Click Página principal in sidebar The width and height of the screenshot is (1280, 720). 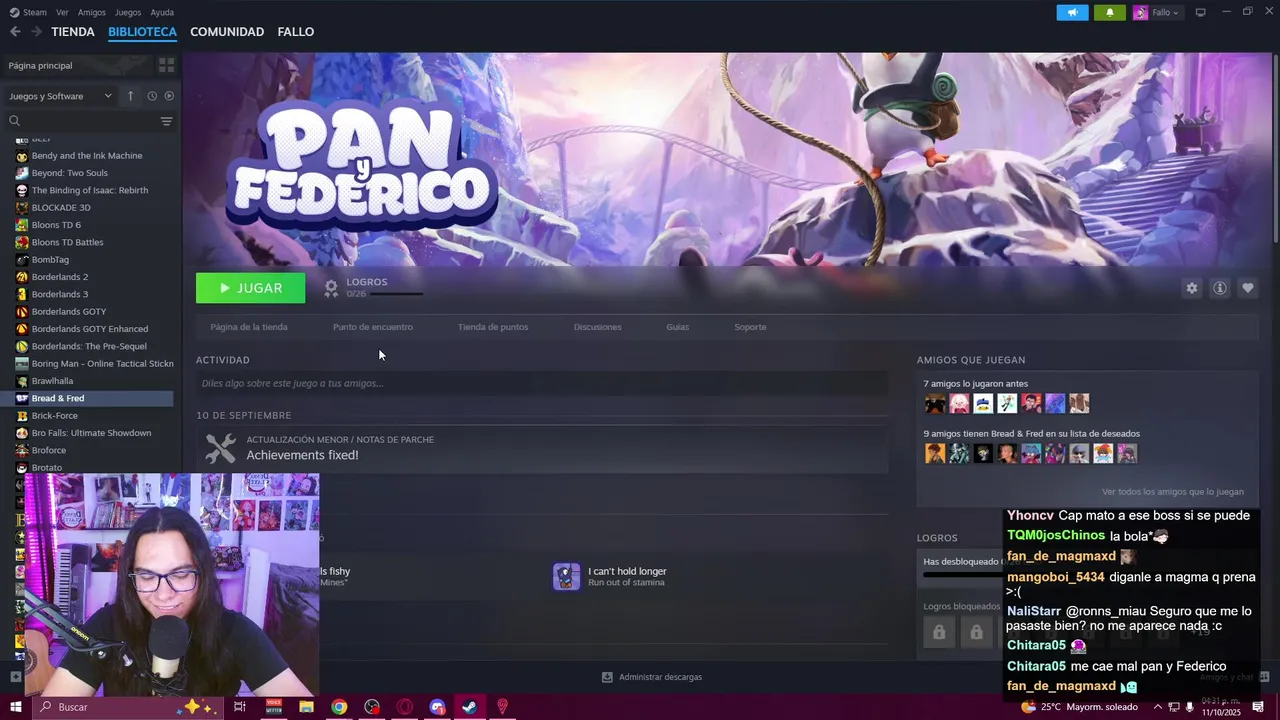point(40,65)
